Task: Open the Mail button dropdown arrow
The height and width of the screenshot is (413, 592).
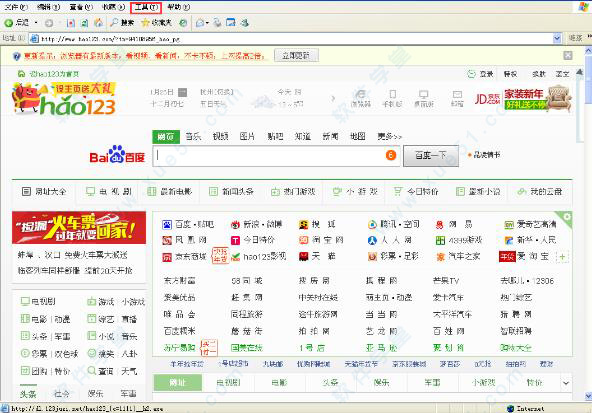Action: tap(207, 23)
